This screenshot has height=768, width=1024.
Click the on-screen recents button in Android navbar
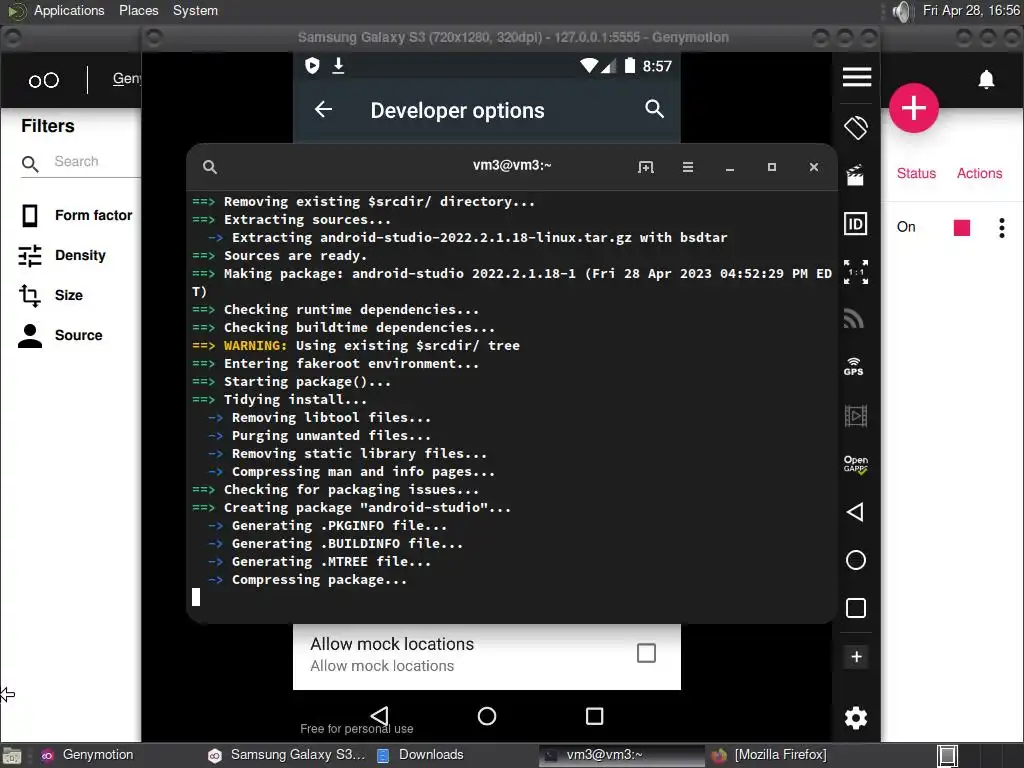pos(594,716)
